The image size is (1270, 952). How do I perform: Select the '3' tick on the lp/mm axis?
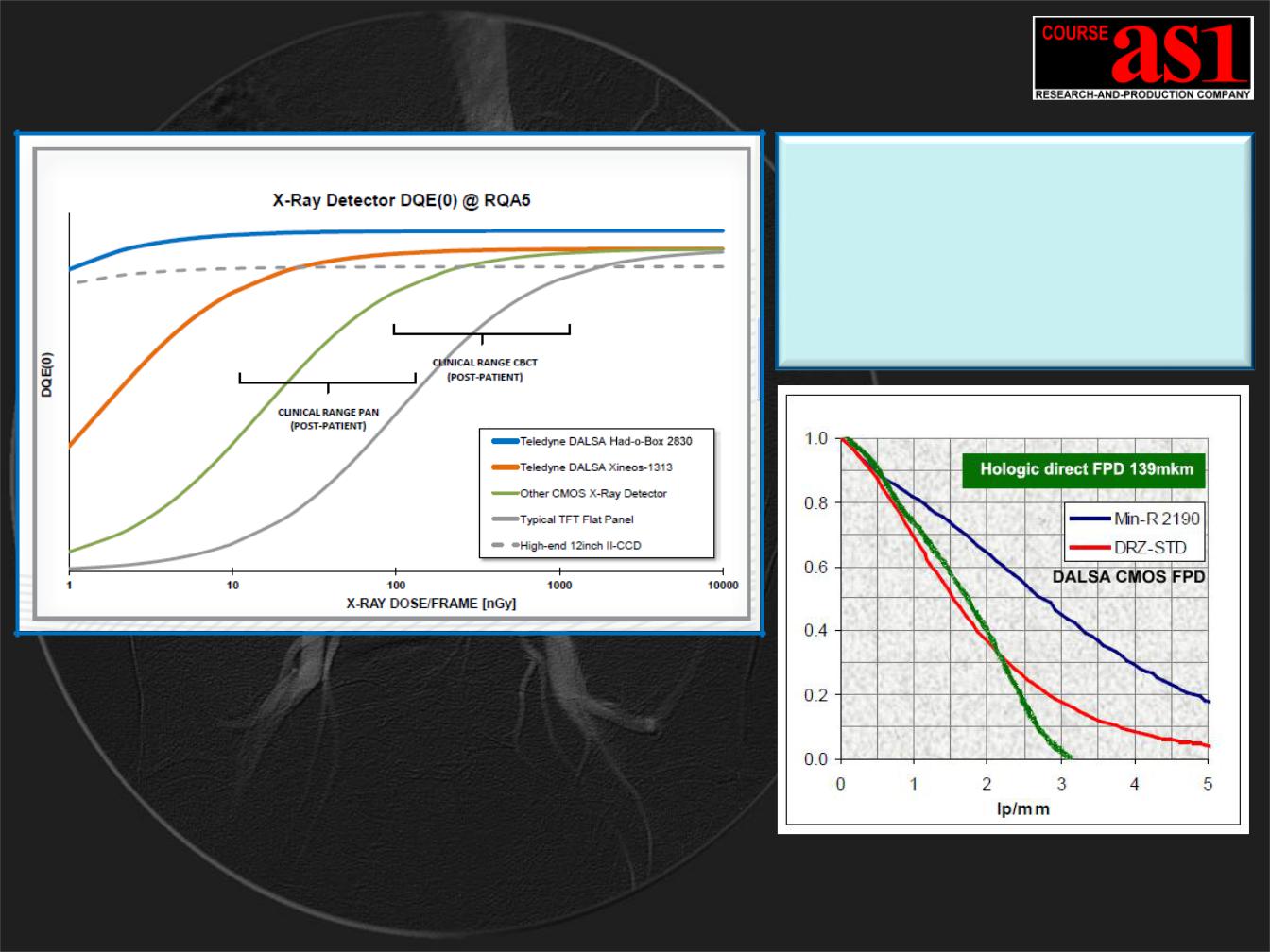1061,784
